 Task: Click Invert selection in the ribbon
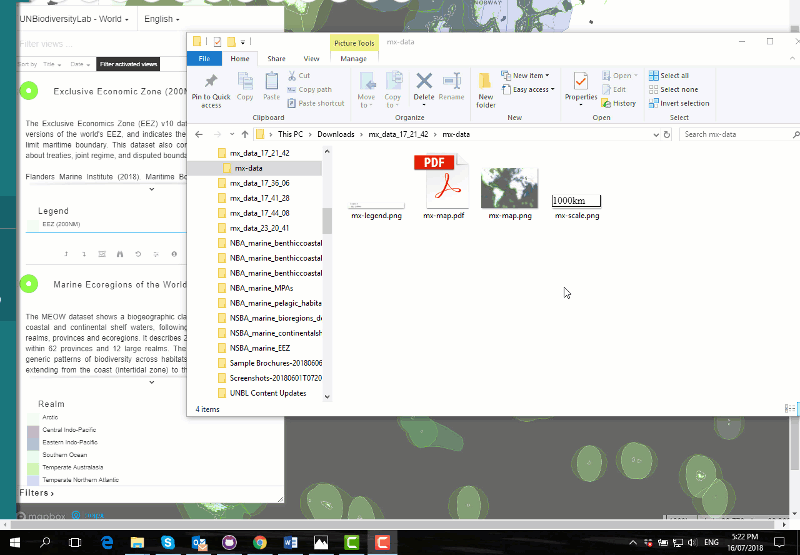(679, 103)
